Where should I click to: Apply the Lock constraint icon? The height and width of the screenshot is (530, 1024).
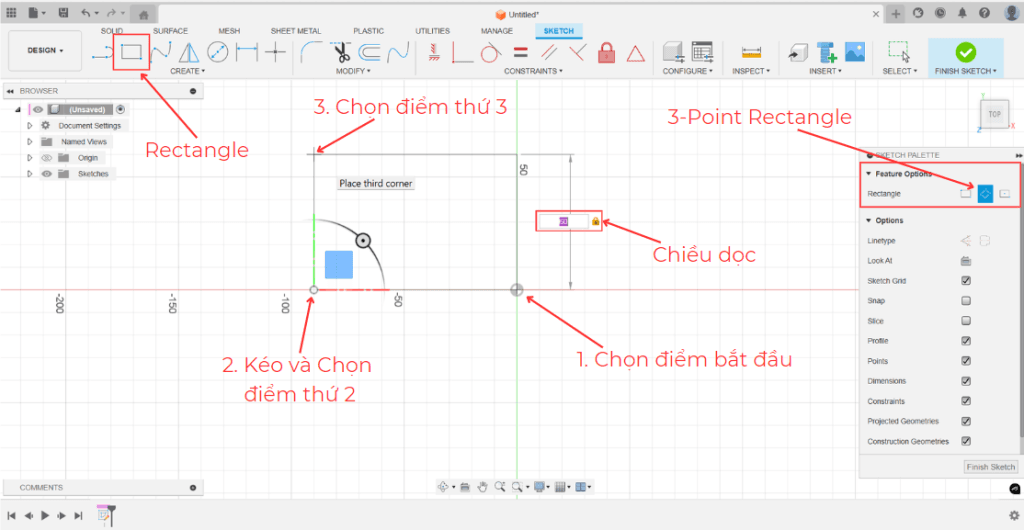(606, 52)
